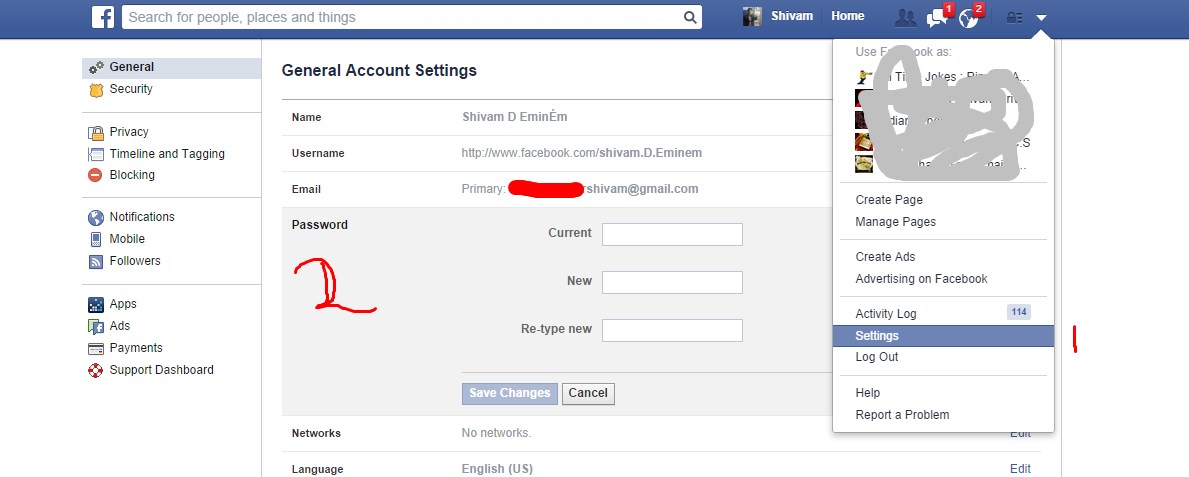Open Security settings section
The height and width of the screenshot is (477, 1189).
click(x=130, y=89)
